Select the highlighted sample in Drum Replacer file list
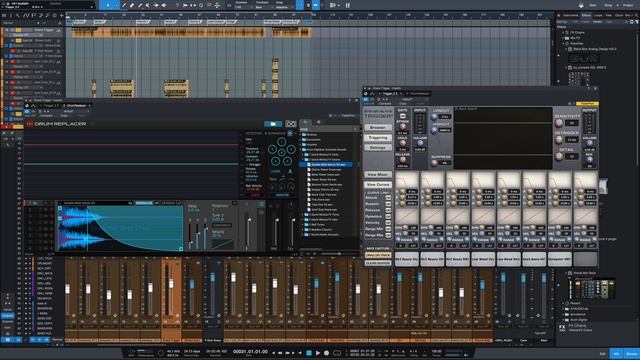 click(326, 164)
